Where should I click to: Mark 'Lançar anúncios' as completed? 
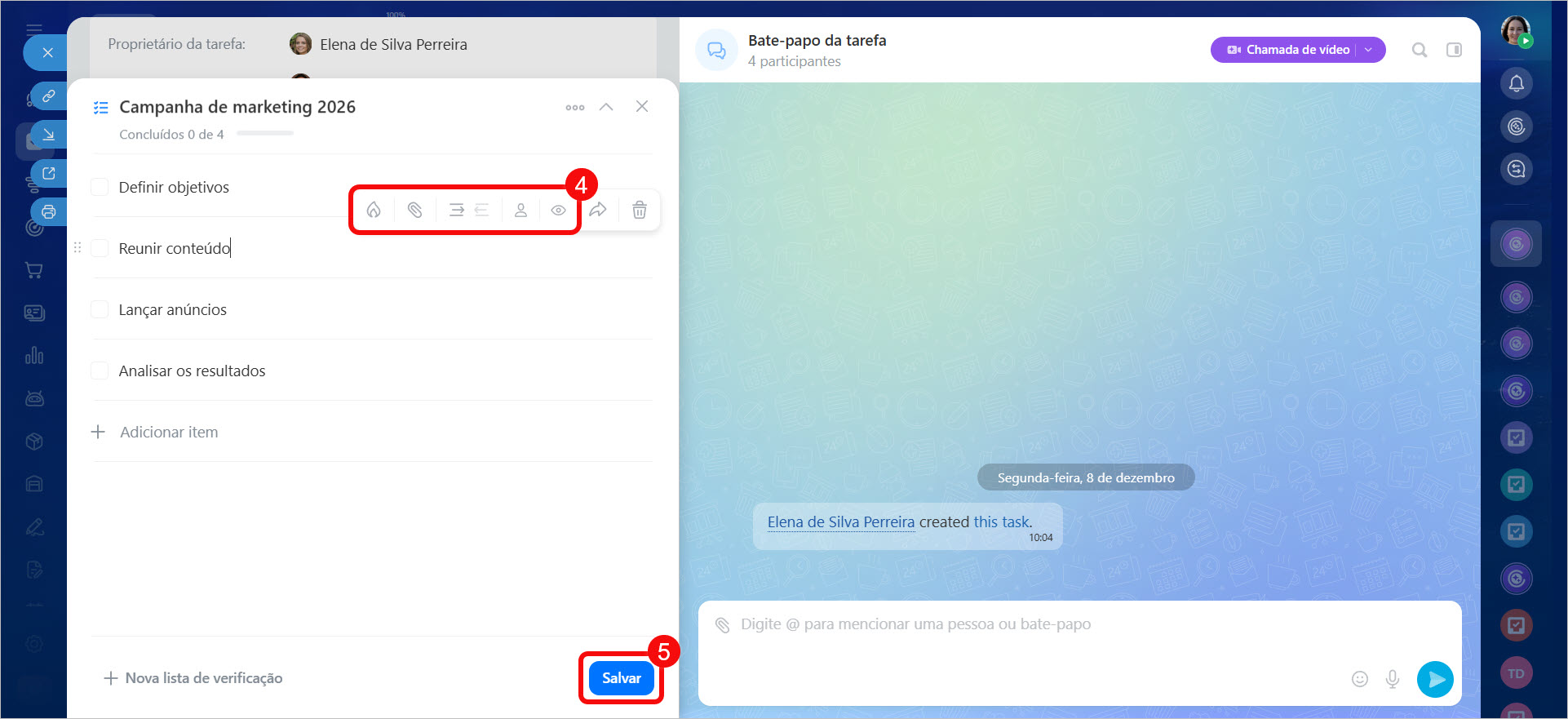[100, 309]
